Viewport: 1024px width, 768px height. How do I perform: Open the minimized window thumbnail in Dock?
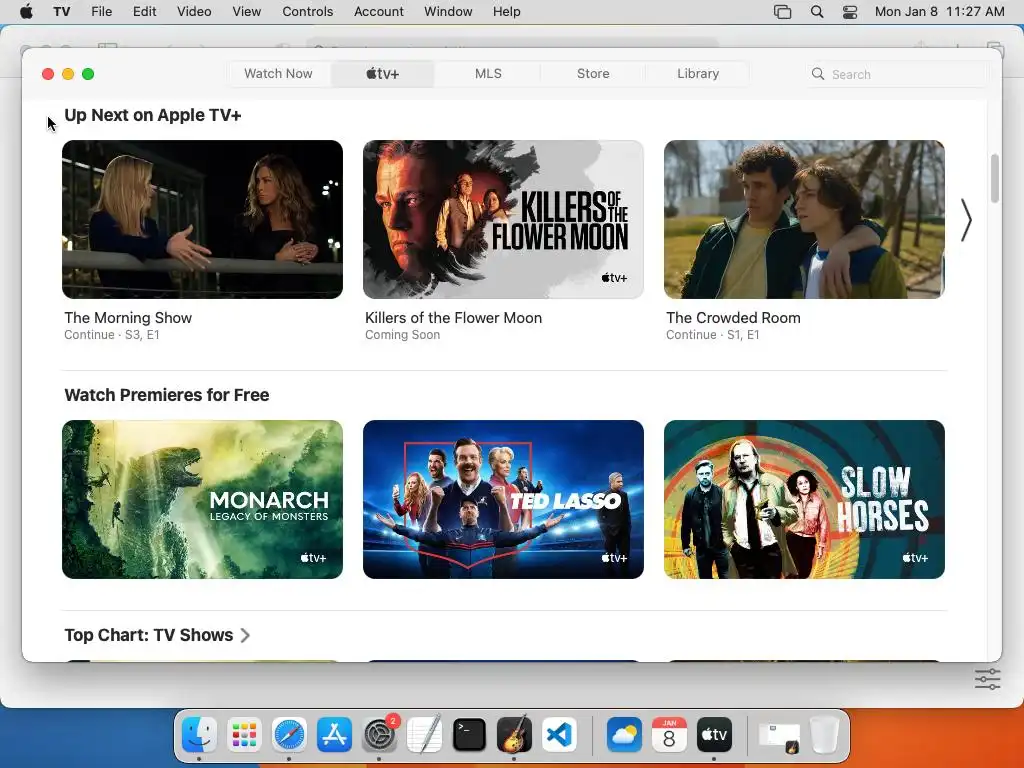pos(779,737)
